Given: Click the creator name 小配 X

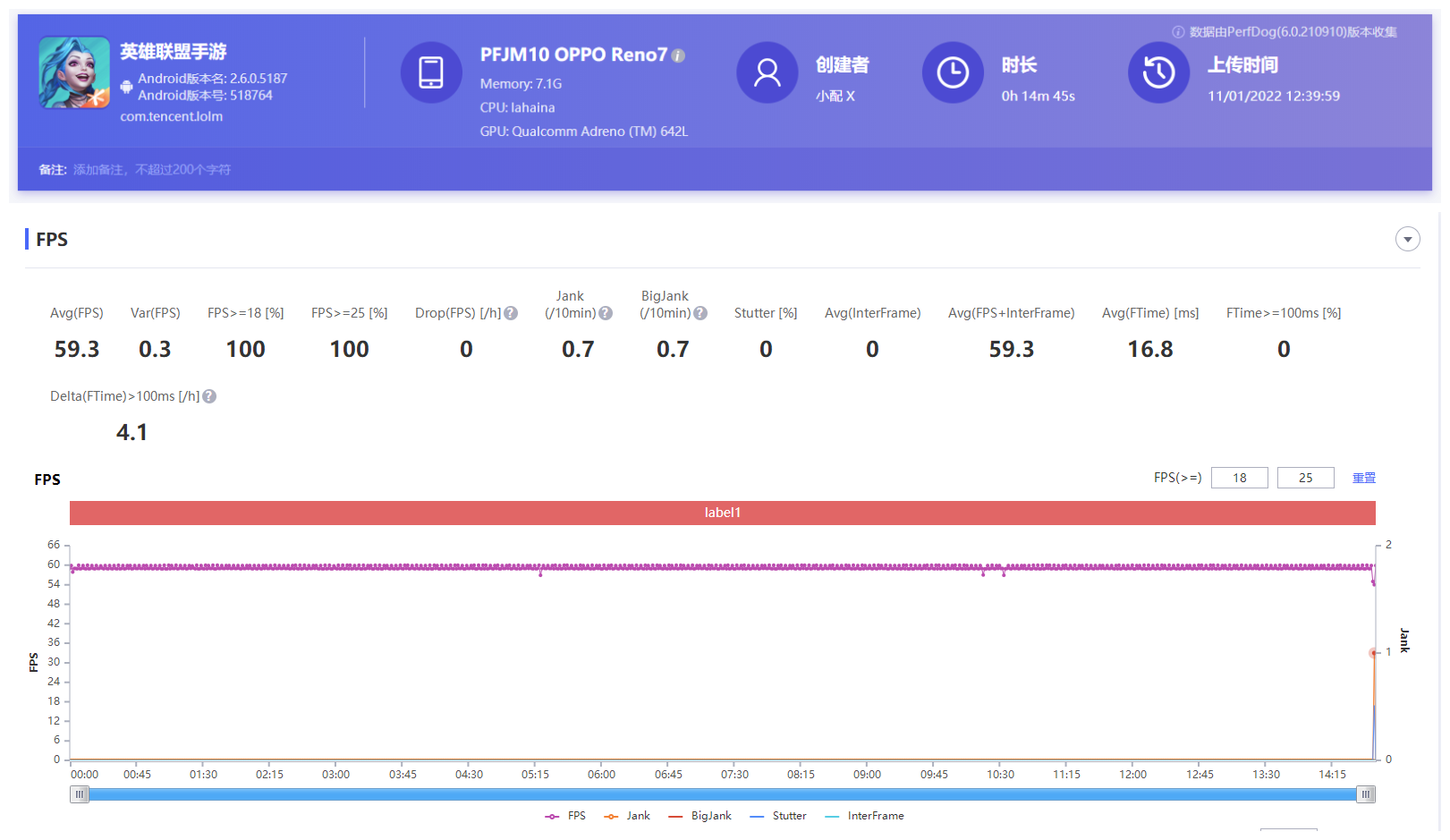Looking at the screenshot, I should 835,96.
